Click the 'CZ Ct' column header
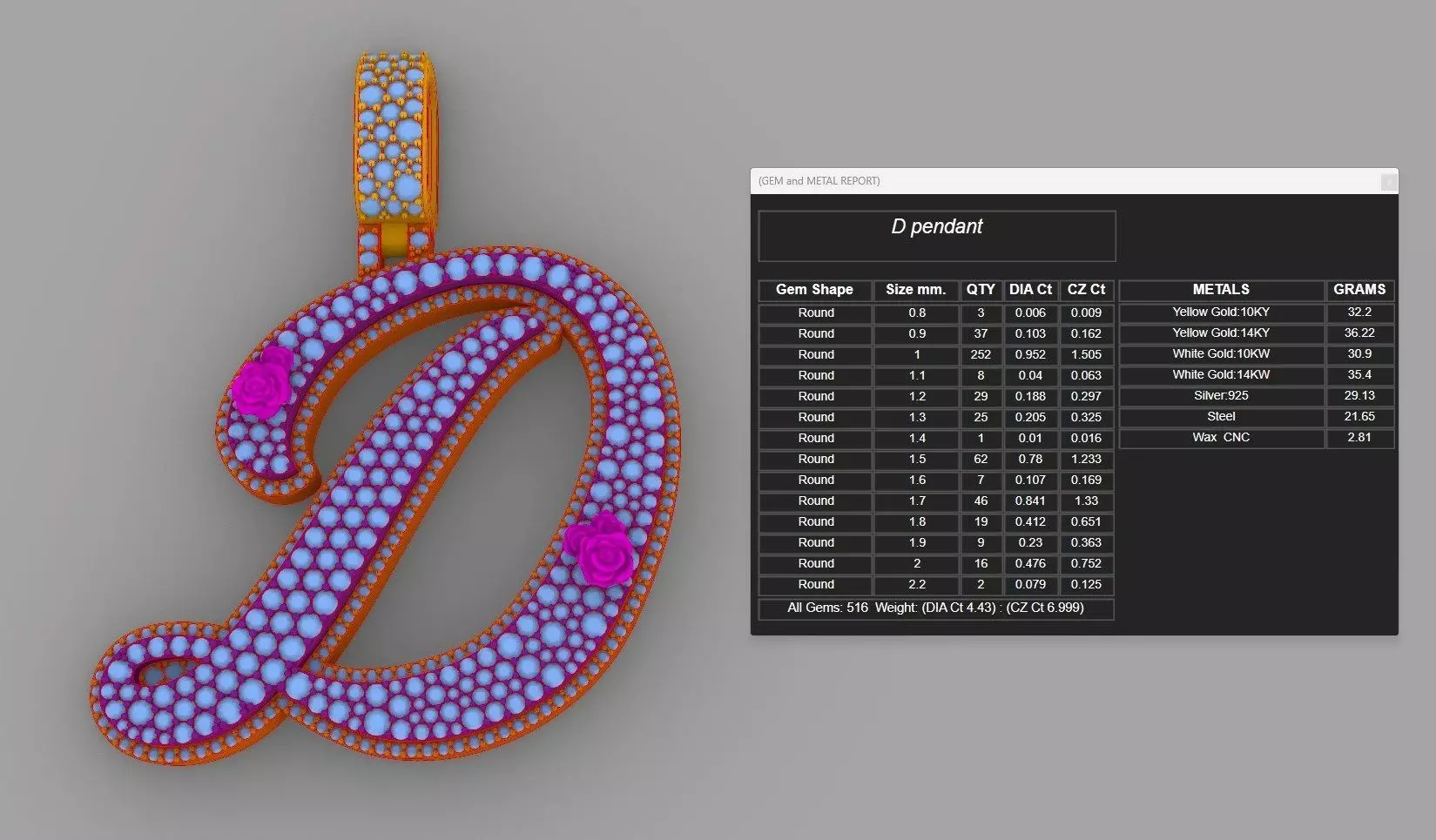The width and height of the screenshot is (1436, 840). 1087,290
